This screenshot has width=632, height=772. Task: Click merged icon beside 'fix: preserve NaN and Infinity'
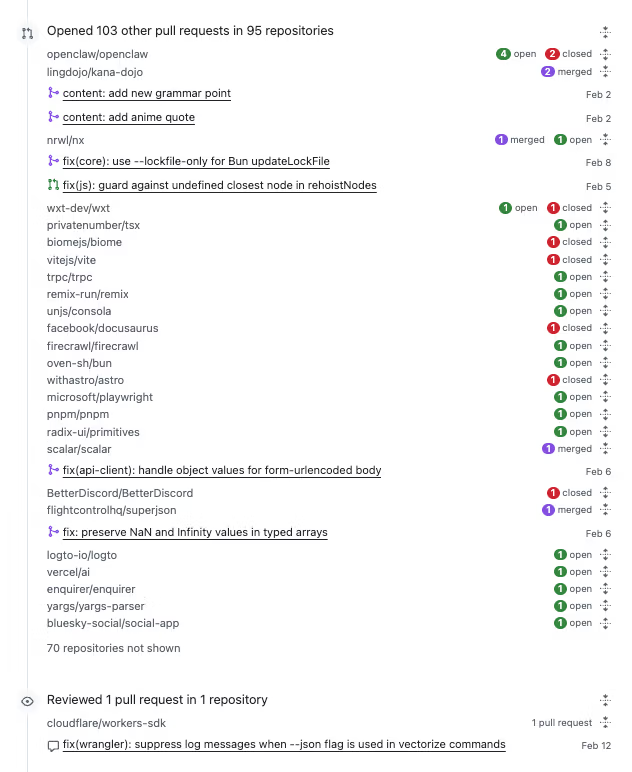click(53, 532)
